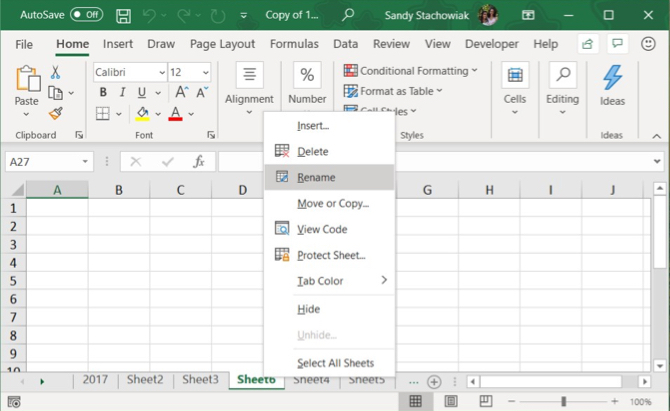Screen dimensions: 670x411
Task: Toggle Underline formatting
Action: (142, 92)
